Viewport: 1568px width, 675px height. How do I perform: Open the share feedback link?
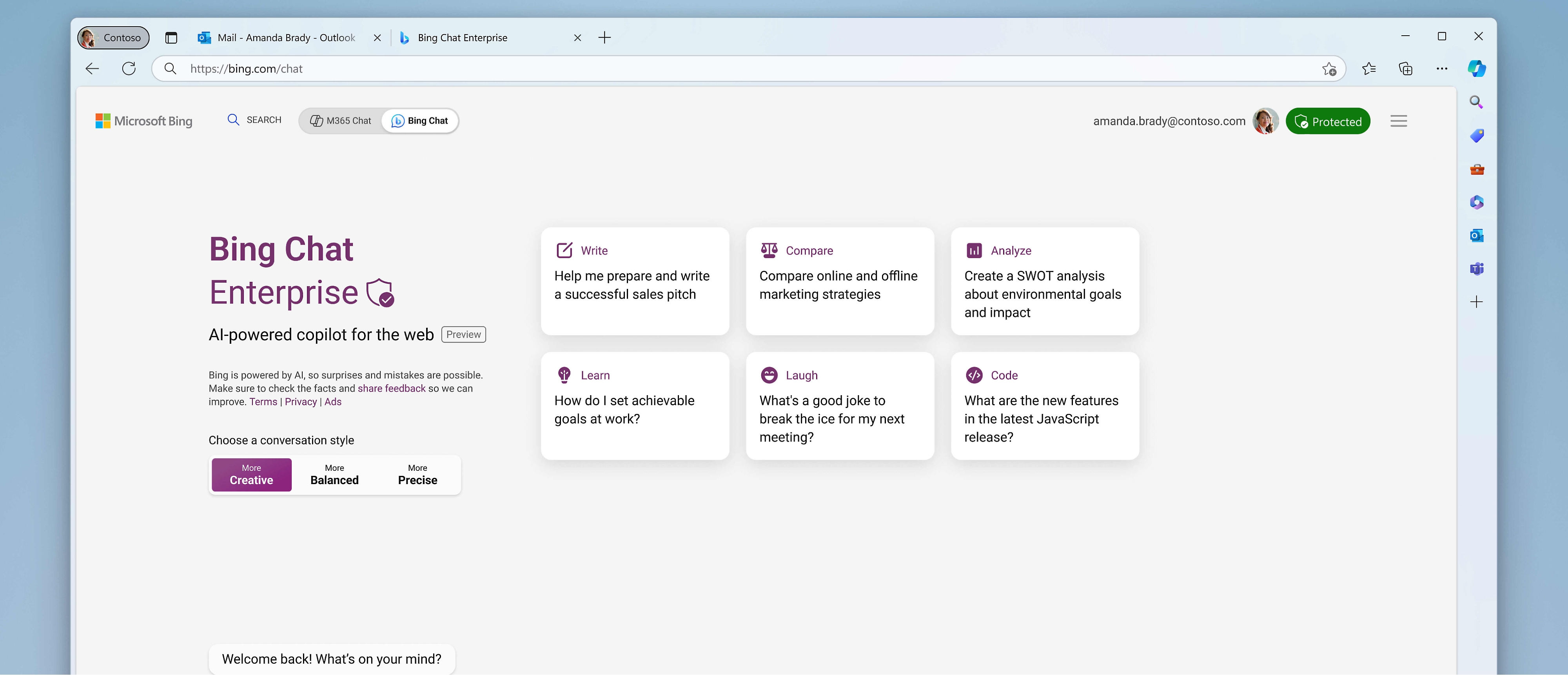click(391, 388)
